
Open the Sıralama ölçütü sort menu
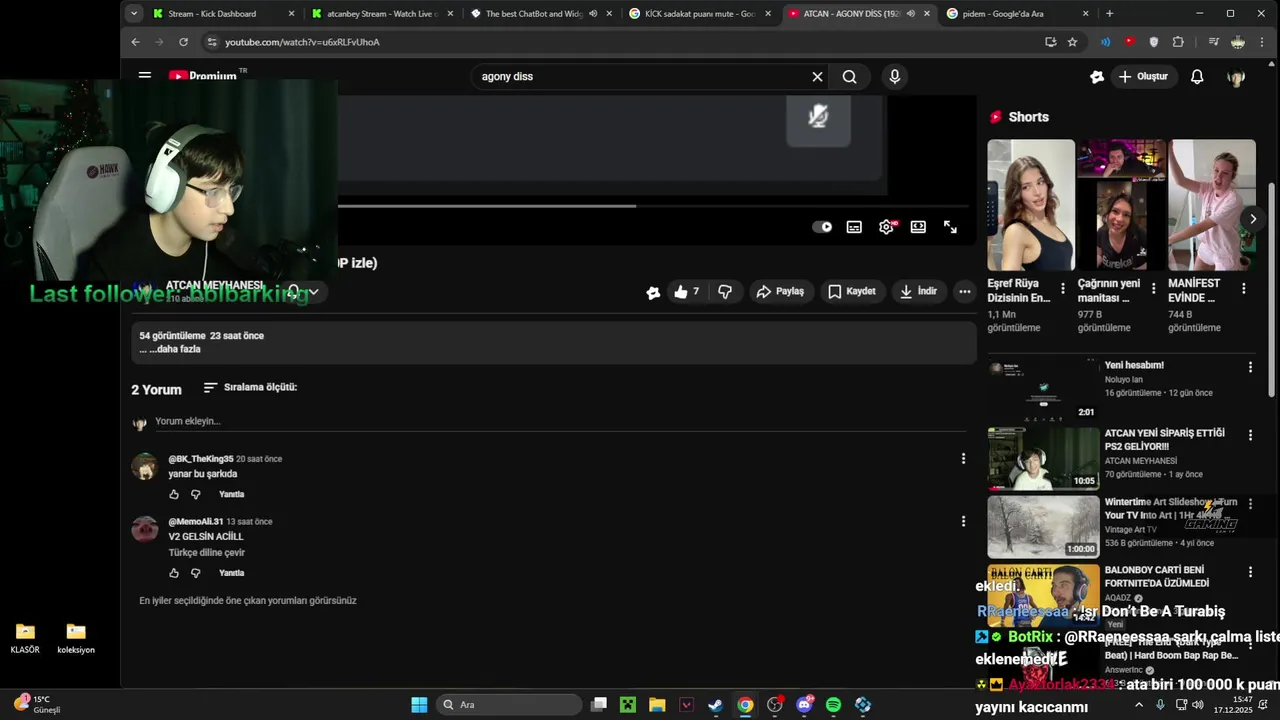pyautogui.click(x=250, y=387)
